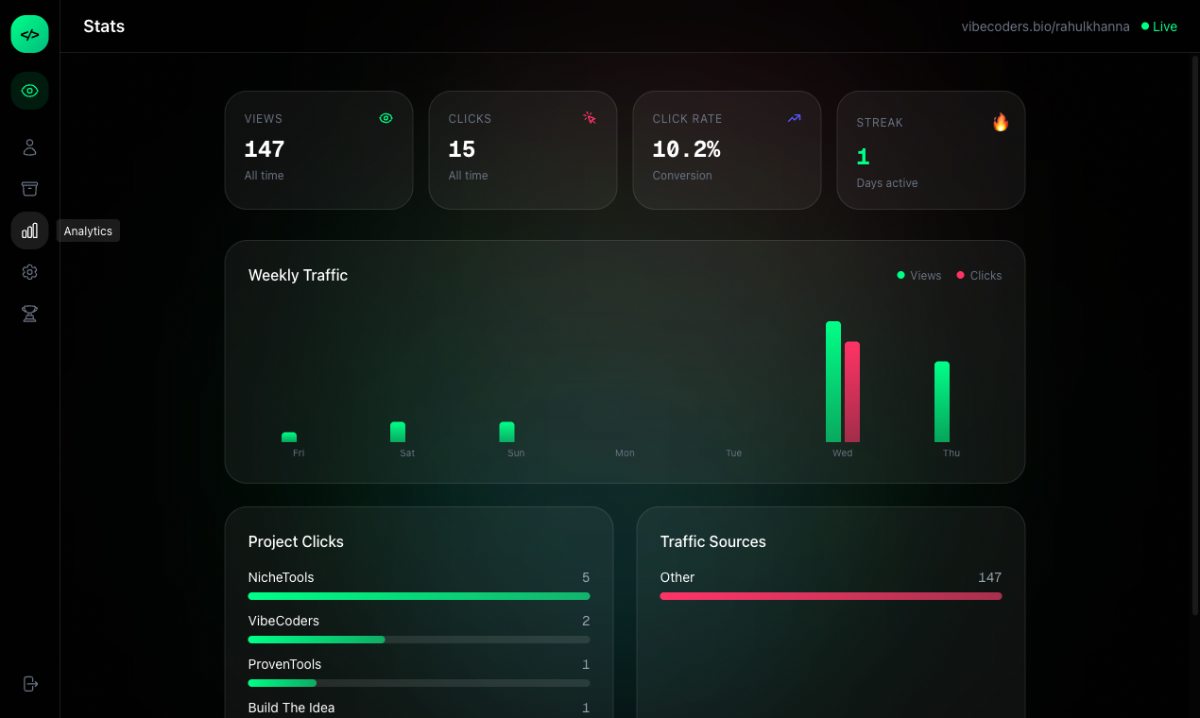The height and width of the screenshot is (718, 1200).
Task: Click the projects archive icon in sidebar
Action: 29,188
